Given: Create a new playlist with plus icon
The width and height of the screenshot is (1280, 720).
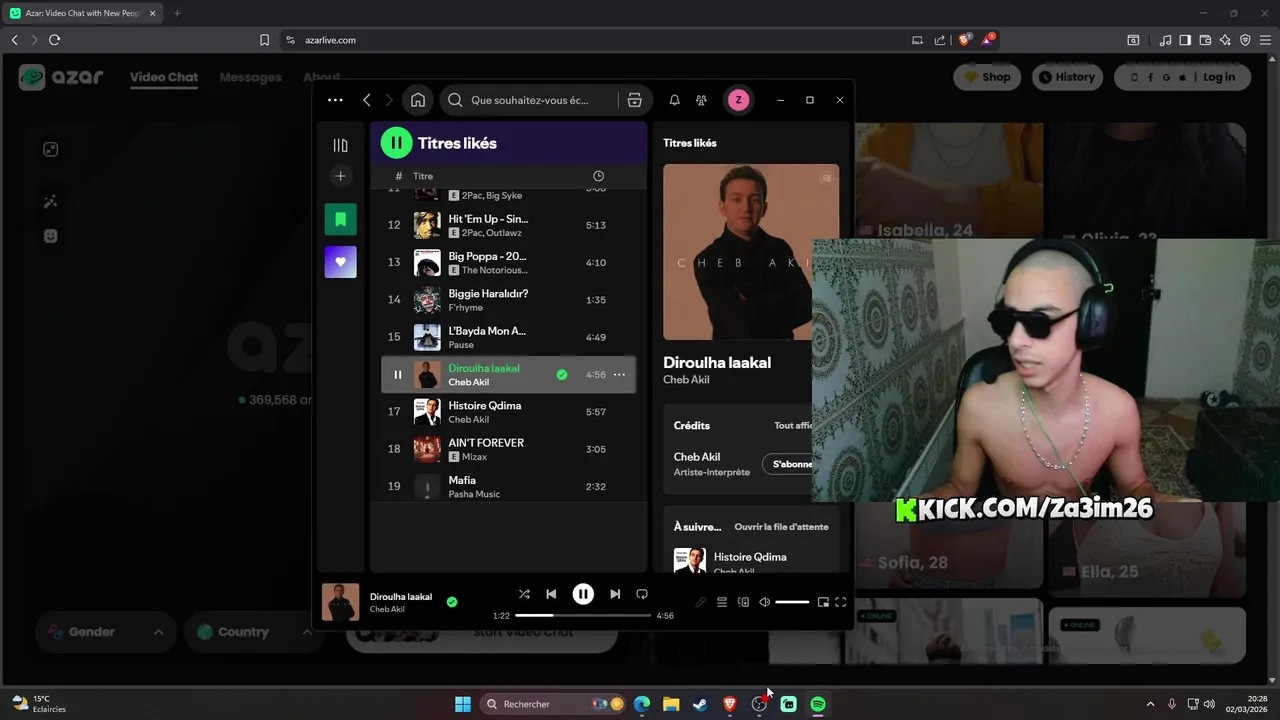Looking at the screenshot, I should (x=340, y=176).
